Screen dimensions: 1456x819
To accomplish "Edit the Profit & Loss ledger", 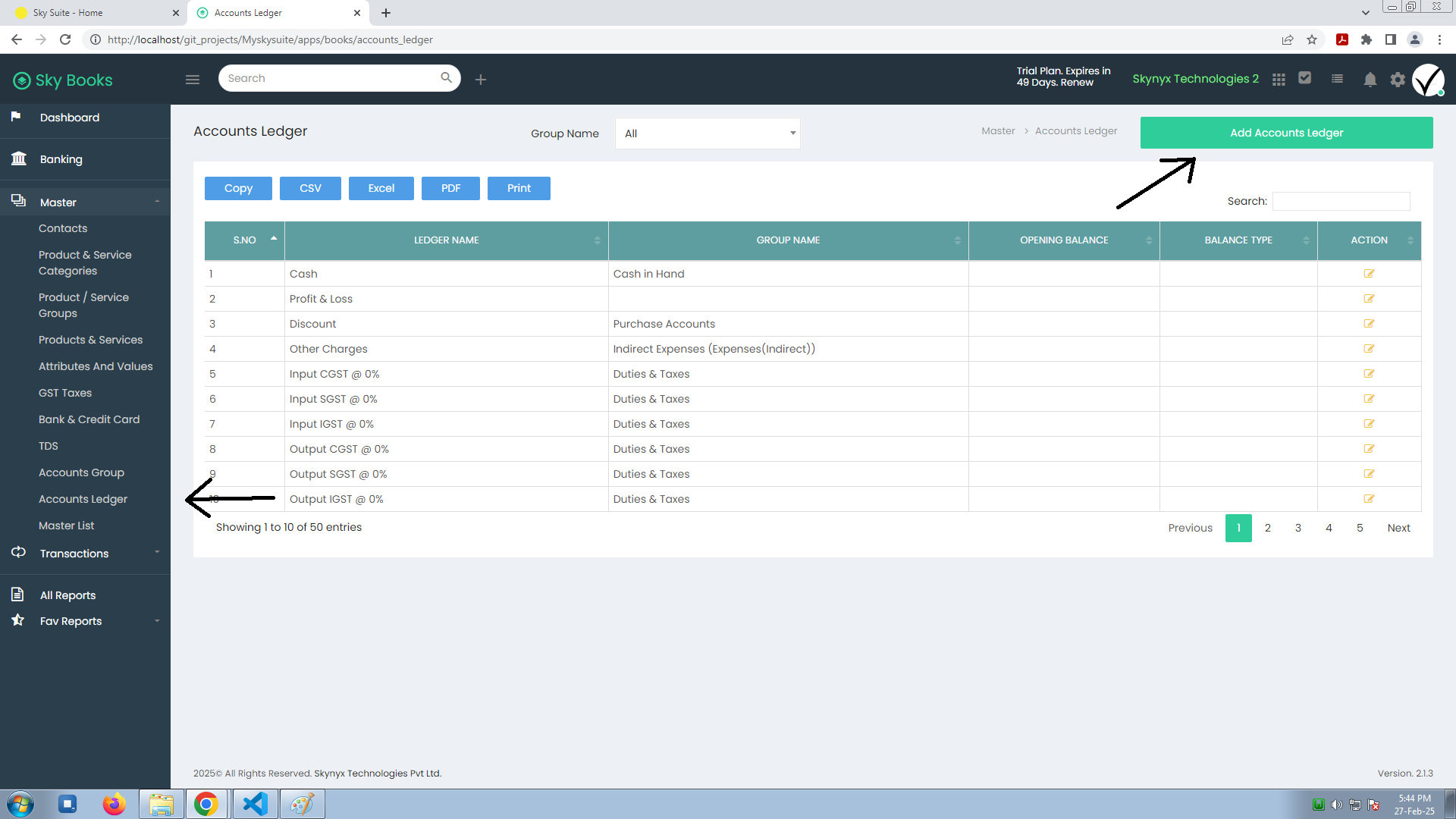I will (1369, 299).
